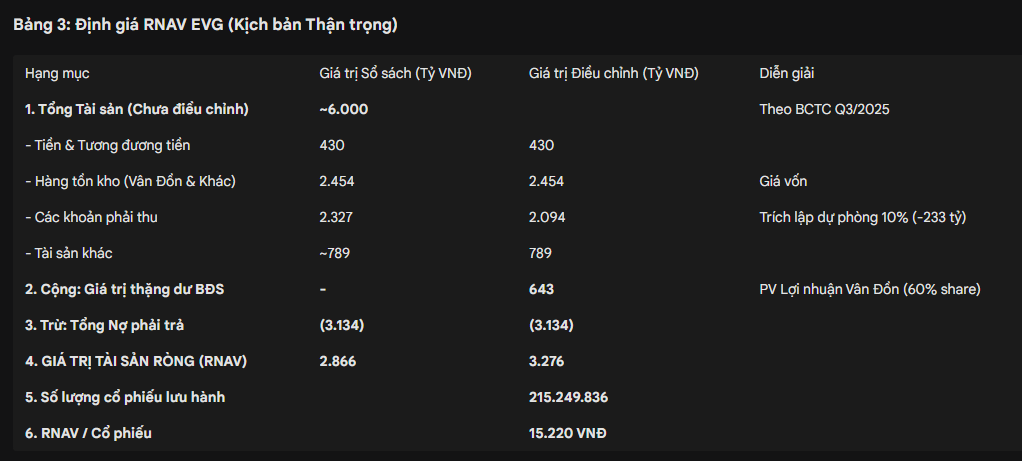This screenshot has width=1022, height=461.
Task: Click the 'Theo BCTC Q3/2025' note
Action: click(824, 109)
